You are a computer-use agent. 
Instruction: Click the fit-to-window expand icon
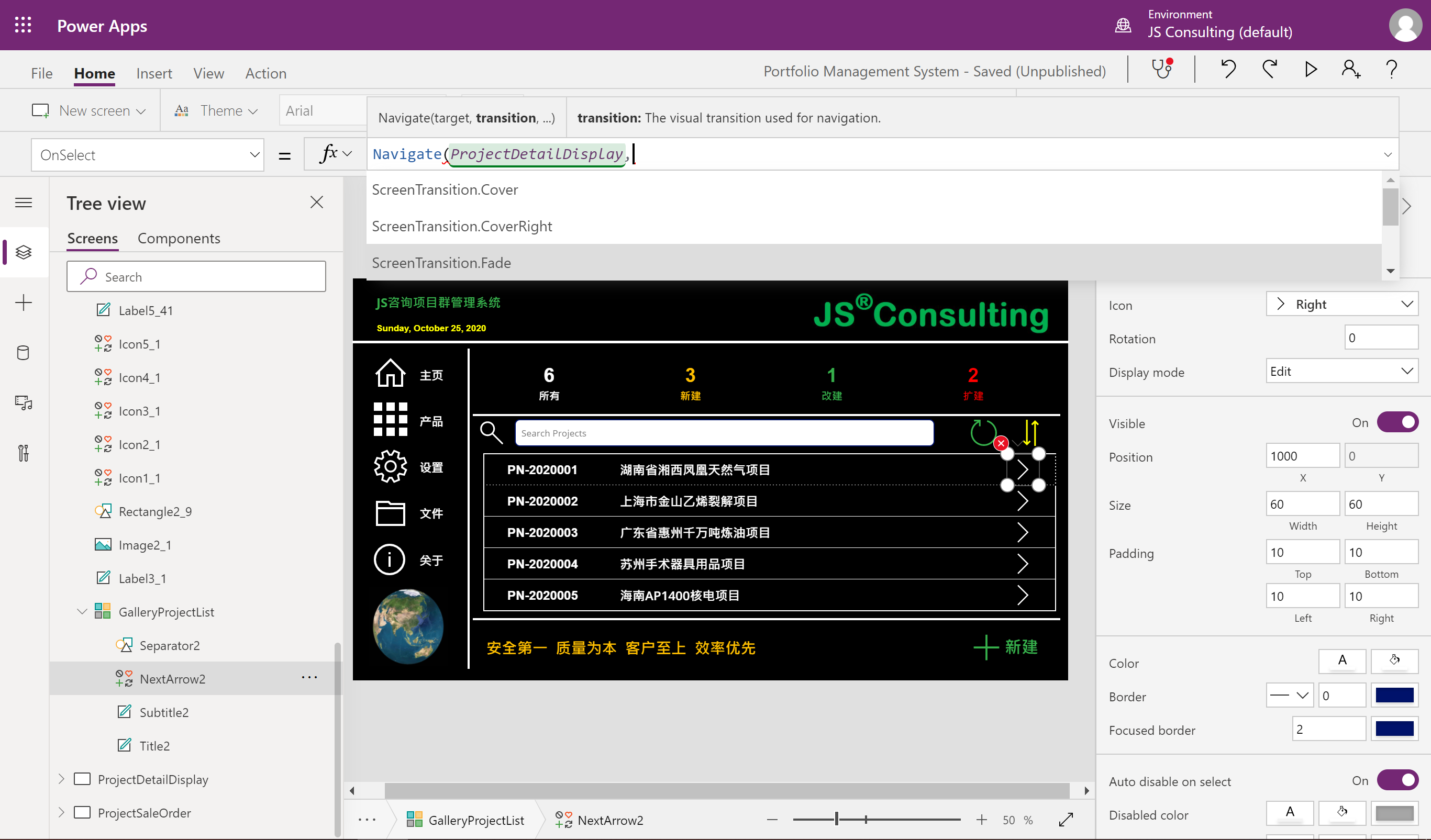[1066, 820]
